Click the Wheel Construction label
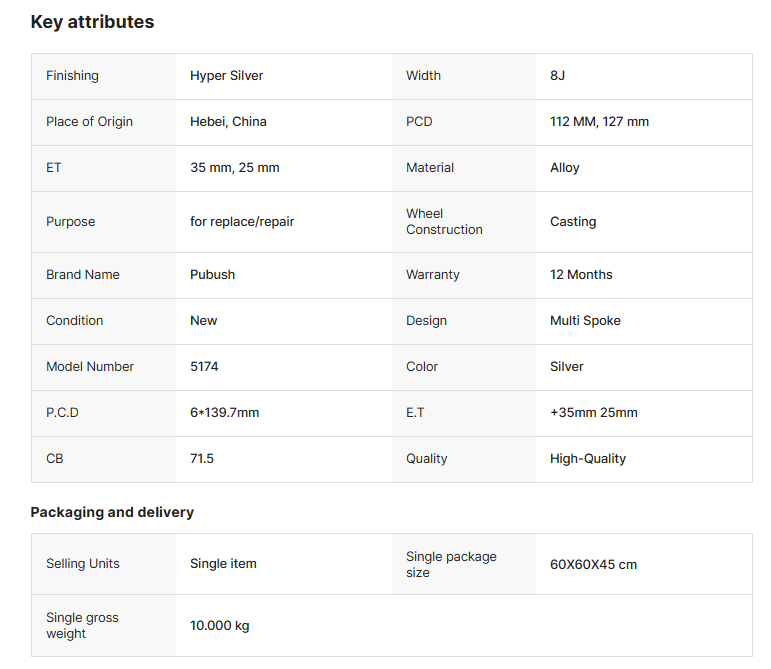 pyautogui.click(x=444, y=222)
